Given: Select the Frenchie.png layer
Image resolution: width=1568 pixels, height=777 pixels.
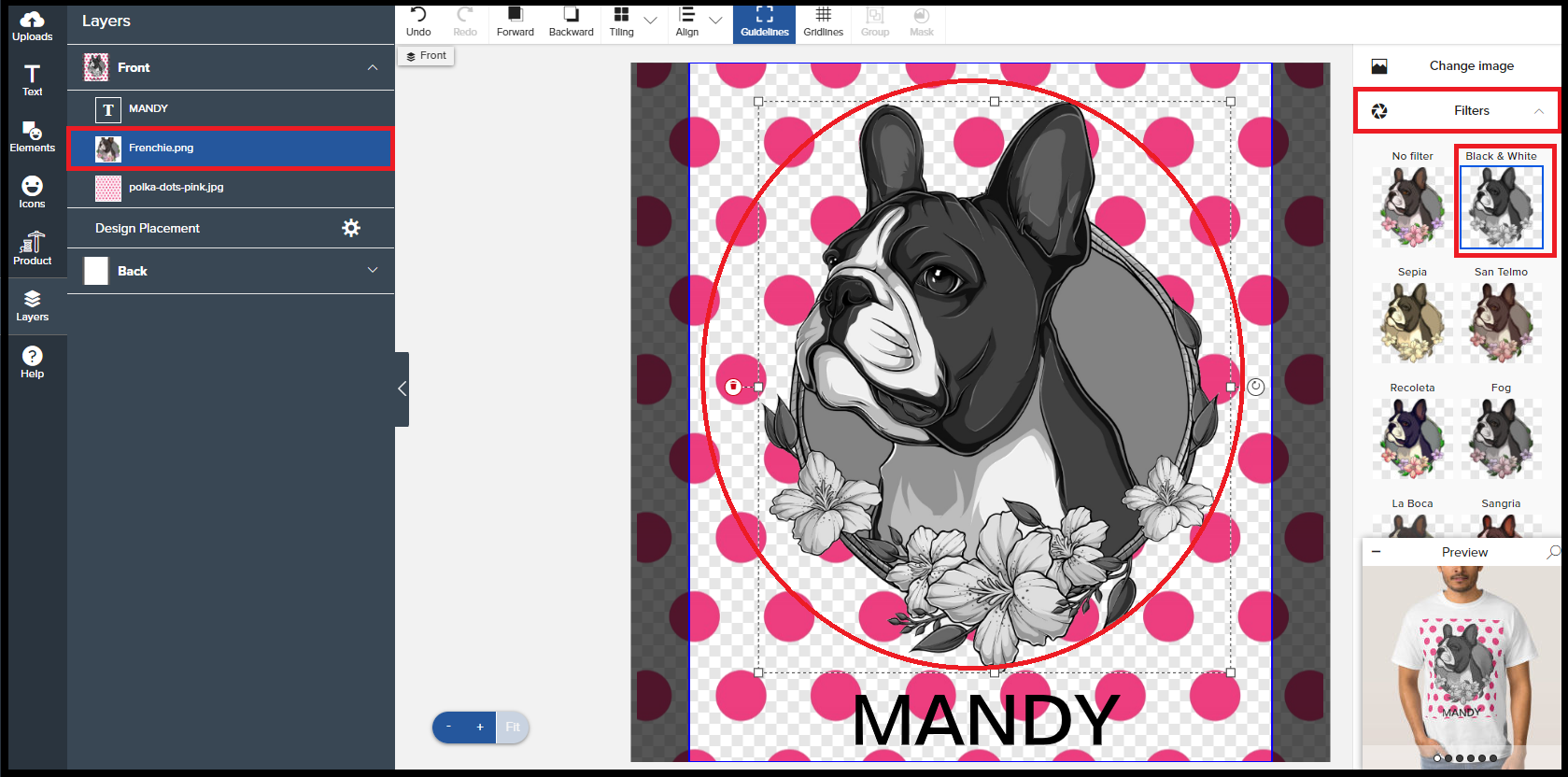Looking at the screenshot, I should pos(231,148).
